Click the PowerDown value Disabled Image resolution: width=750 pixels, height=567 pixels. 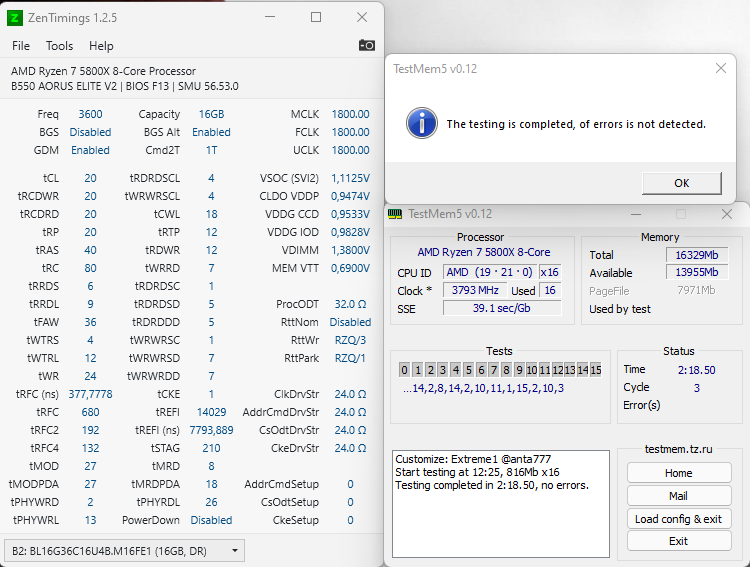coord(211,520)
